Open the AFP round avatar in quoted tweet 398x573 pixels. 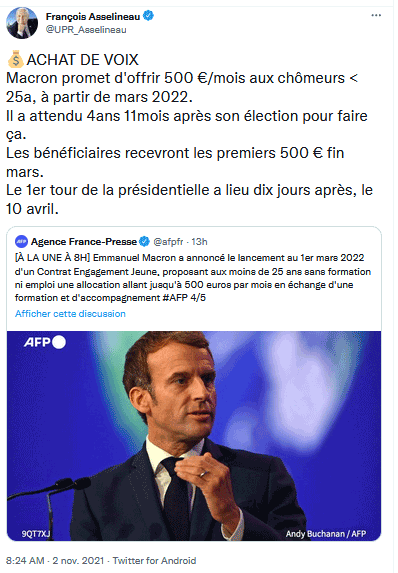[21, 242]
